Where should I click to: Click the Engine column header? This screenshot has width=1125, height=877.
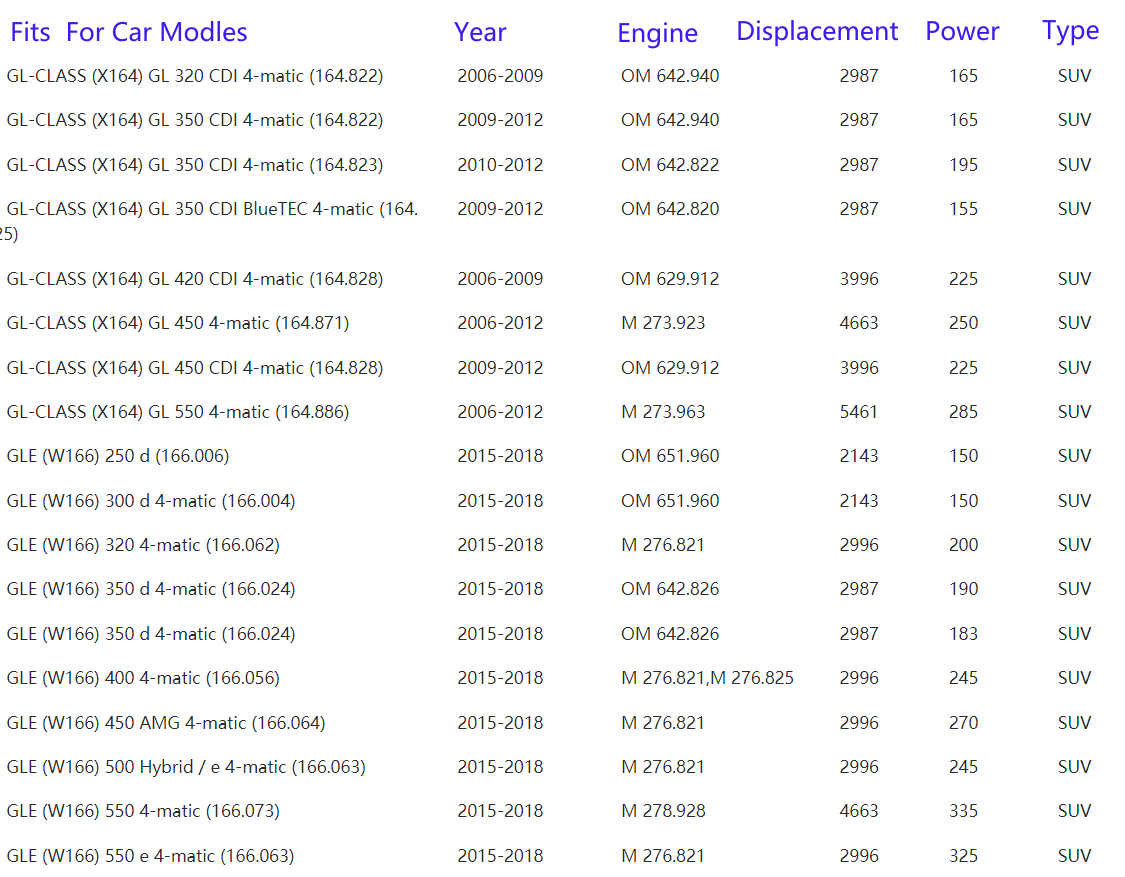(657, 33)
